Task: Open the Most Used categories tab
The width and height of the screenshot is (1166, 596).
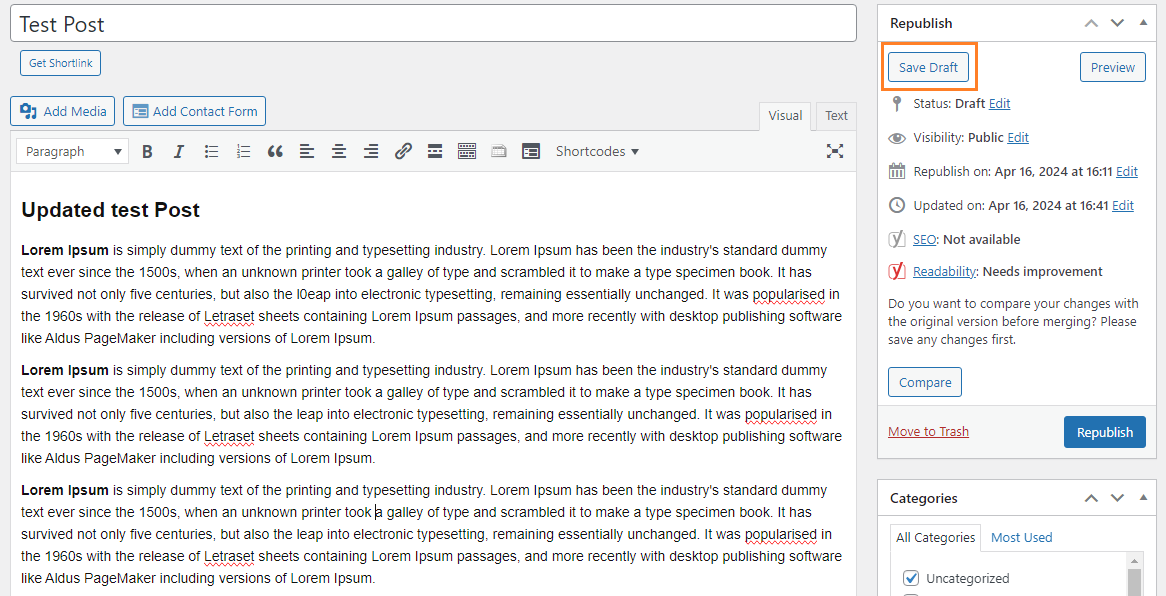Action: [1021, 538]
